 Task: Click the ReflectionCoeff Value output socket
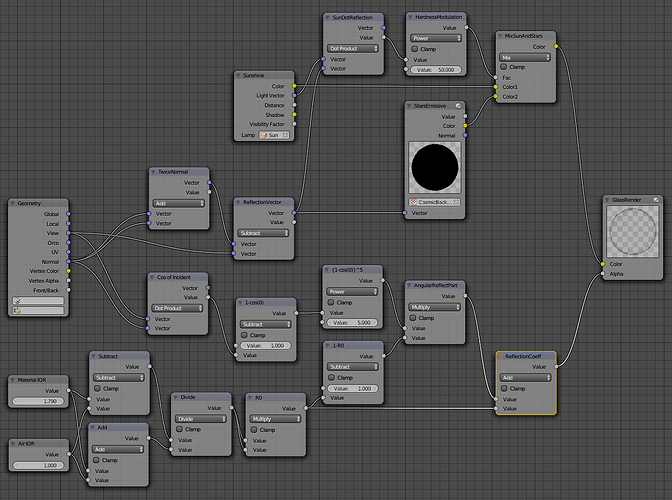click(x=556, y=367)
